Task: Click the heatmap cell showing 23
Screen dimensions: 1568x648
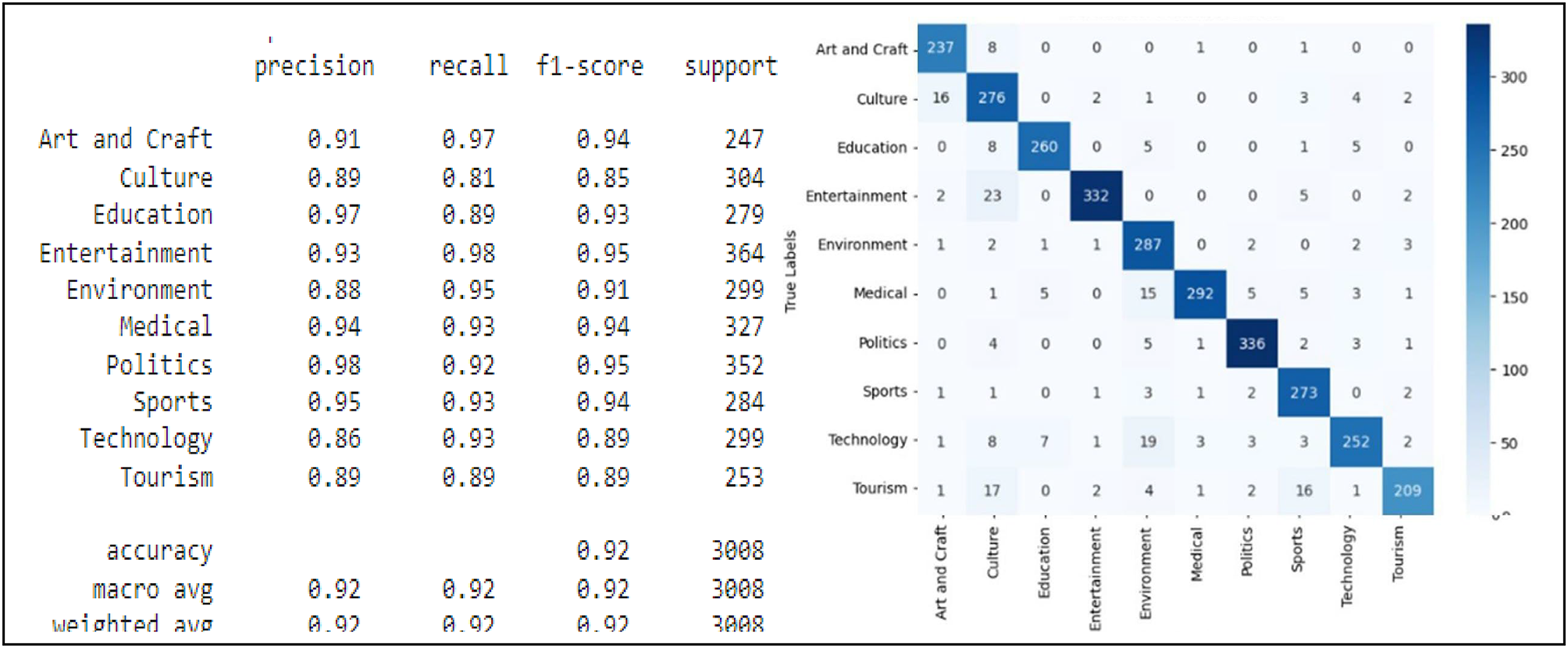Action: click(x=992, y=195)
